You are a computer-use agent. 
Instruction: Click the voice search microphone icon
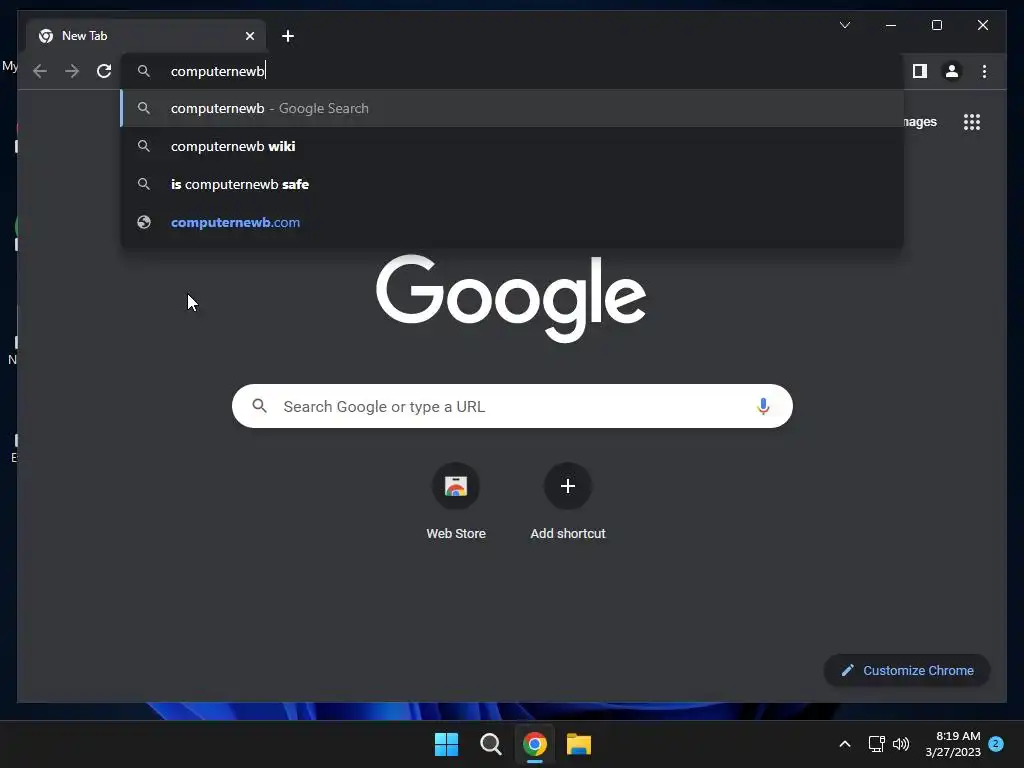tap(763, 406)
